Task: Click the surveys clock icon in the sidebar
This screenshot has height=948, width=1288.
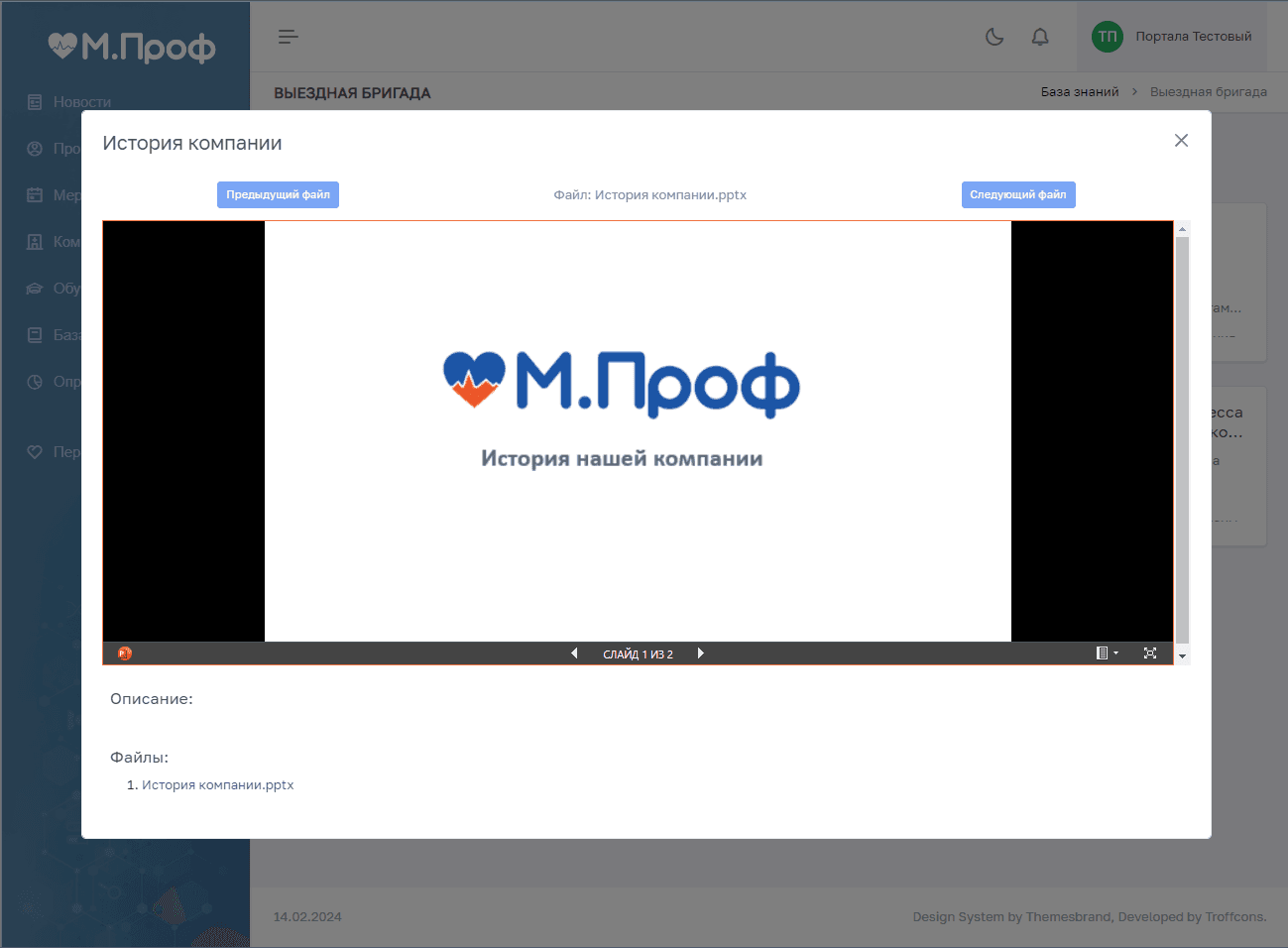Action: point(36,381)
